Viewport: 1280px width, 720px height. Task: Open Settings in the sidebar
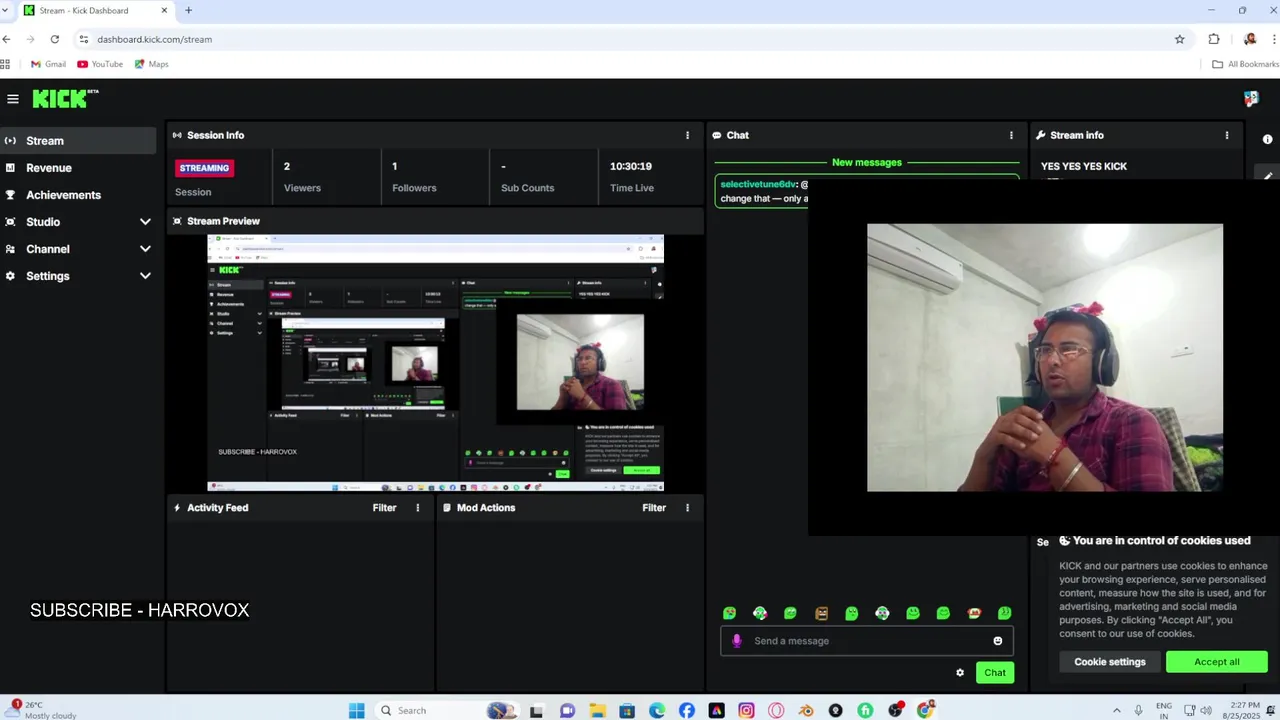tap(48, 276)
